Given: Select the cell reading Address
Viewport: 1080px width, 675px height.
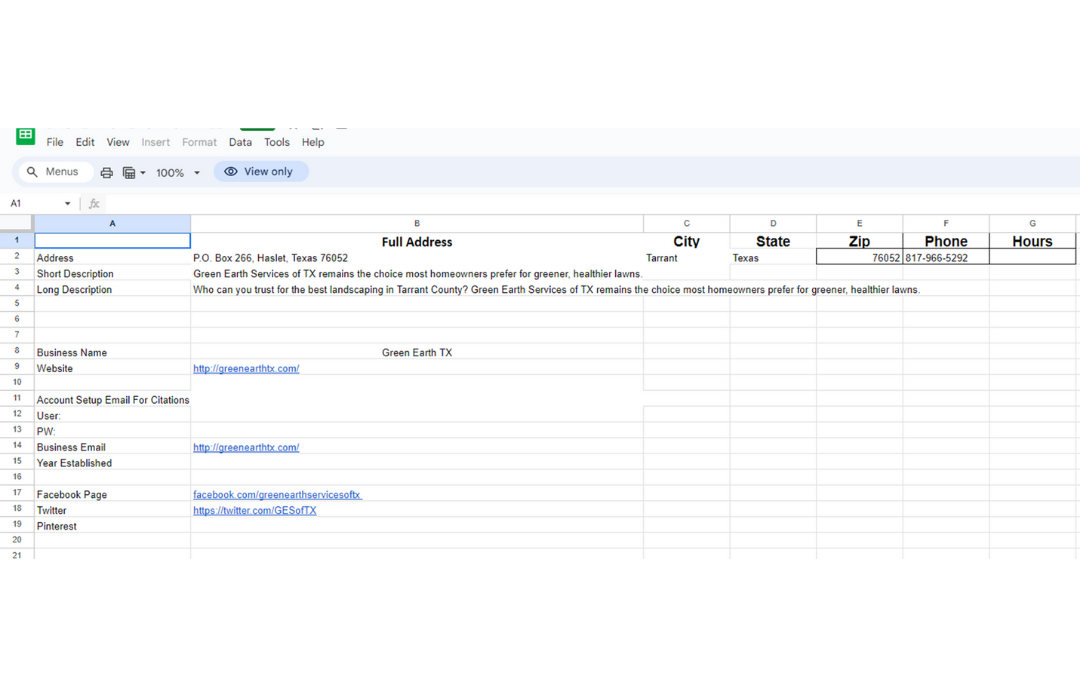Looking at the screenshot, I should 112,258.
